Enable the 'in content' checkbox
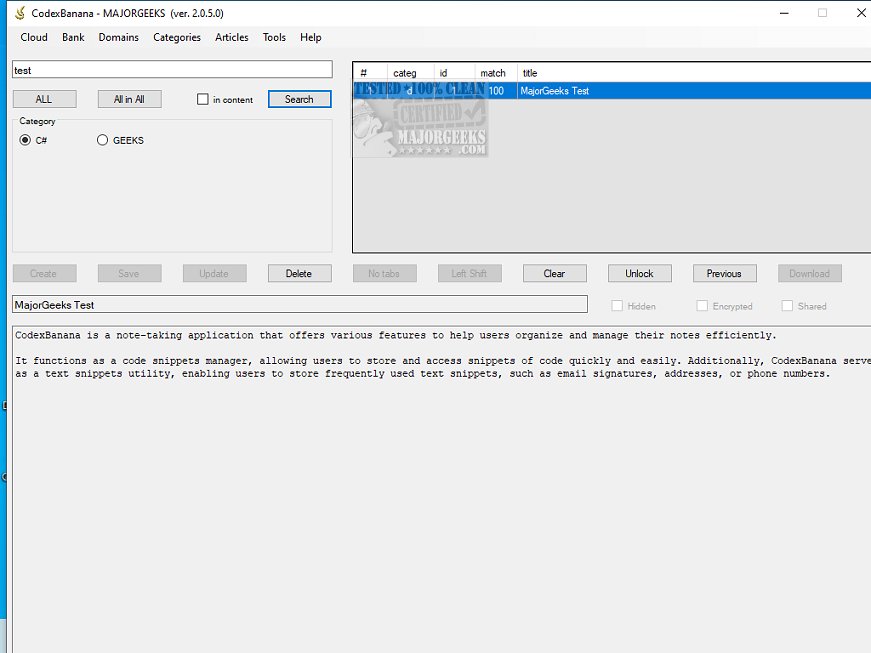 pos(203,99)
